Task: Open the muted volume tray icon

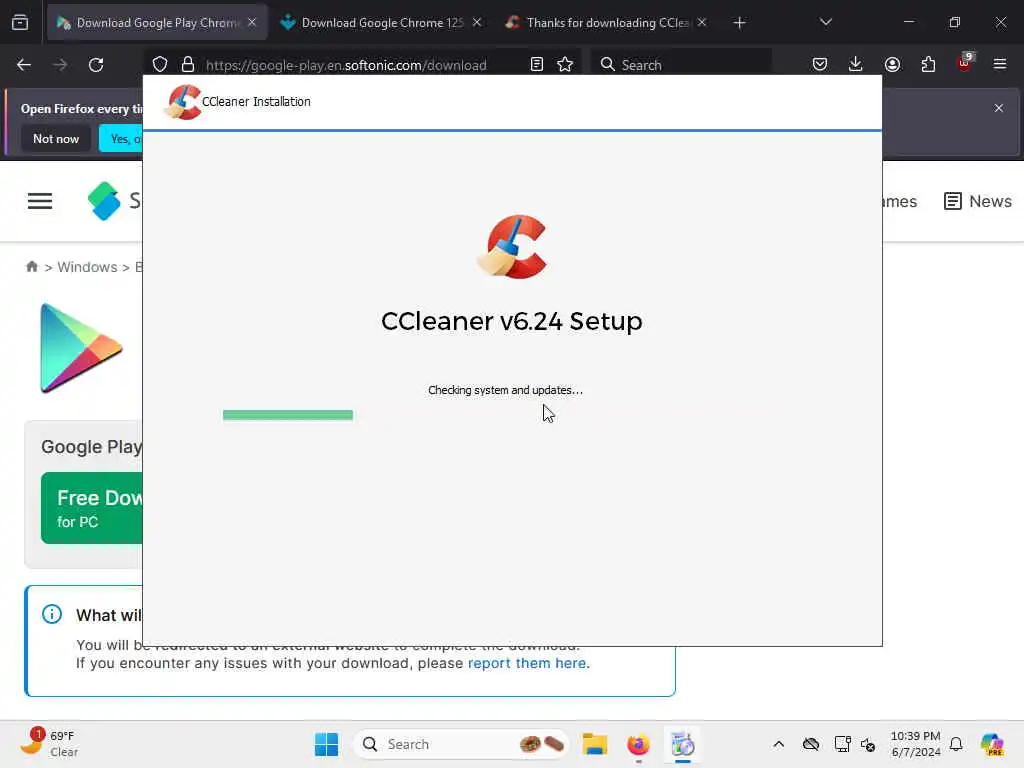Action: point(869,744)
